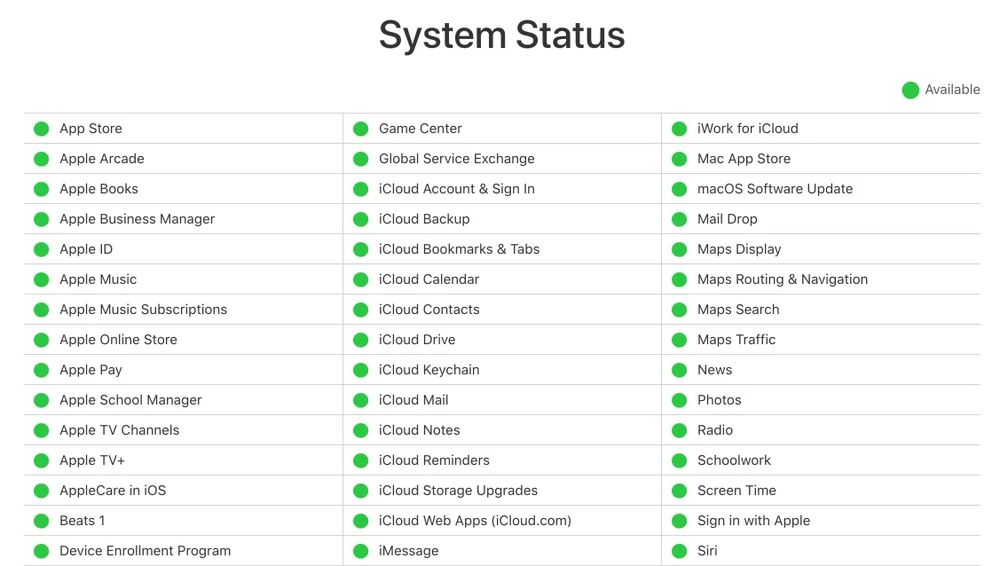
Task: Select the Apple Arcade service entry
Action: [102, 159]
